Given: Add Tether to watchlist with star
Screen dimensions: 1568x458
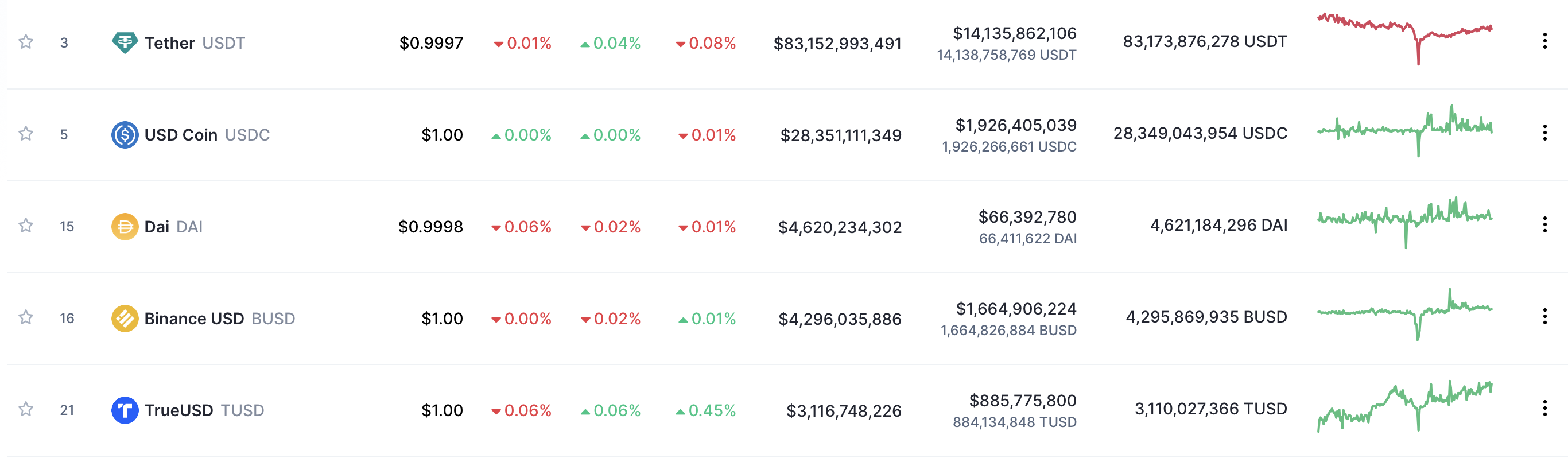Looking at the screenshot, I should click(x=26, y=42).
